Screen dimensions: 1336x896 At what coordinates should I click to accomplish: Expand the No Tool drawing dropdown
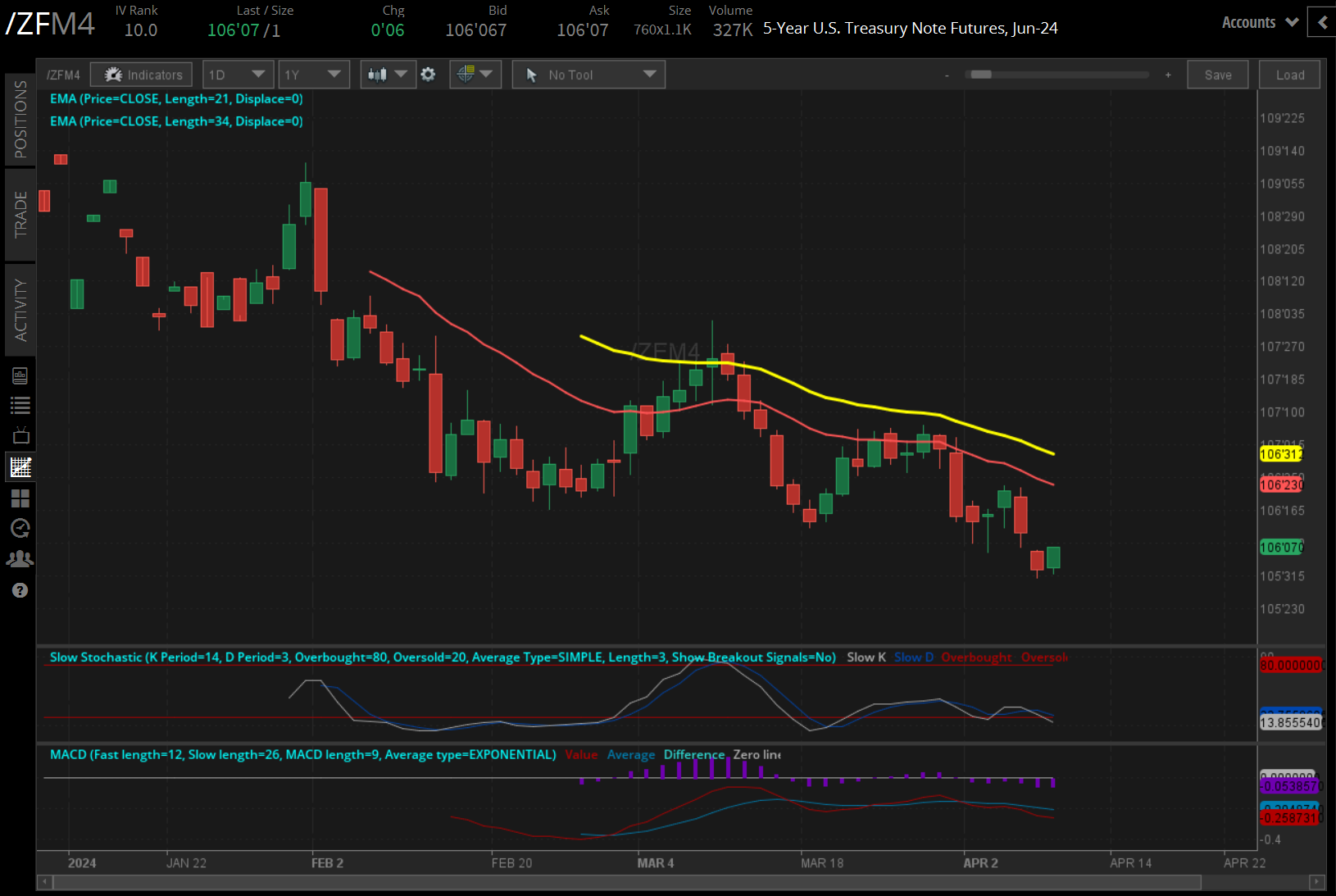pyautogui.click(x=588, y=75)
